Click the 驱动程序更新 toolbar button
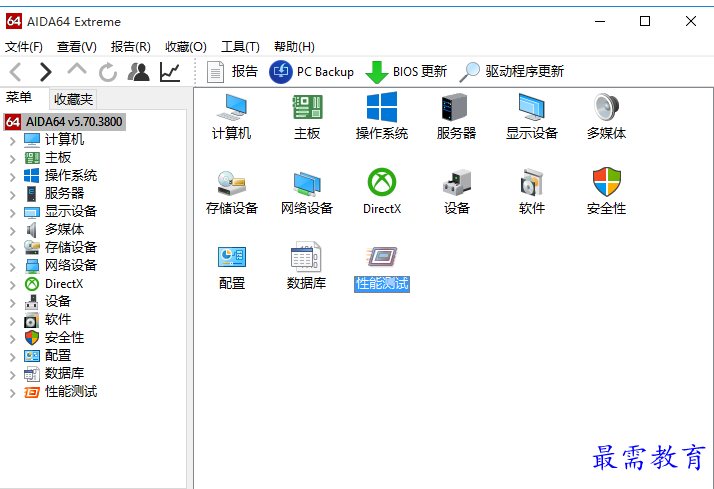714x489 pixels. pos(511,72)
